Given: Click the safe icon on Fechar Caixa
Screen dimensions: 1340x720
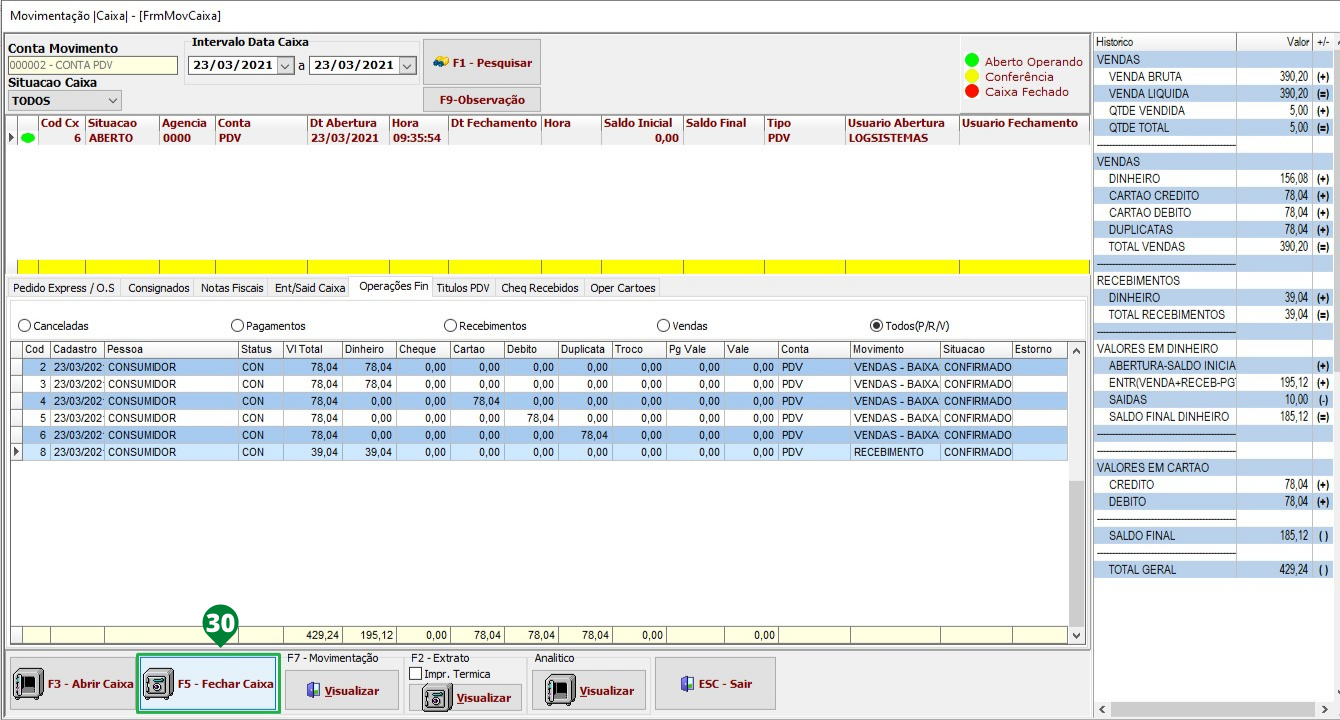Looking at the screenshot, I should [x=158, y=685].
